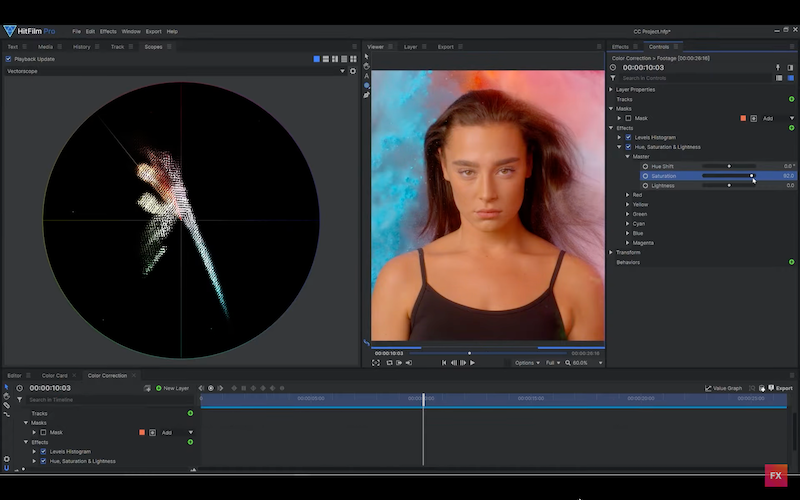Open the Effects panel tab

pyautogui.click(x=620, y=46)
